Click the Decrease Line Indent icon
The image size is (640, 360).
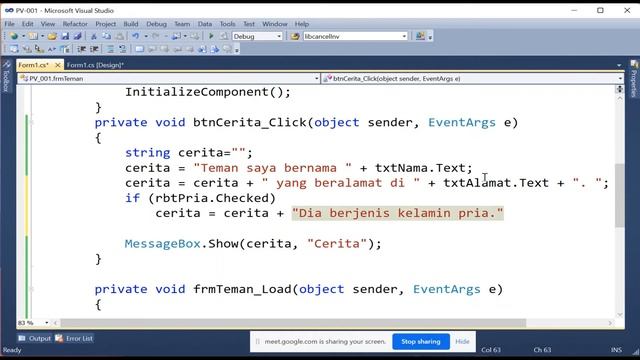tap(81, 49)
